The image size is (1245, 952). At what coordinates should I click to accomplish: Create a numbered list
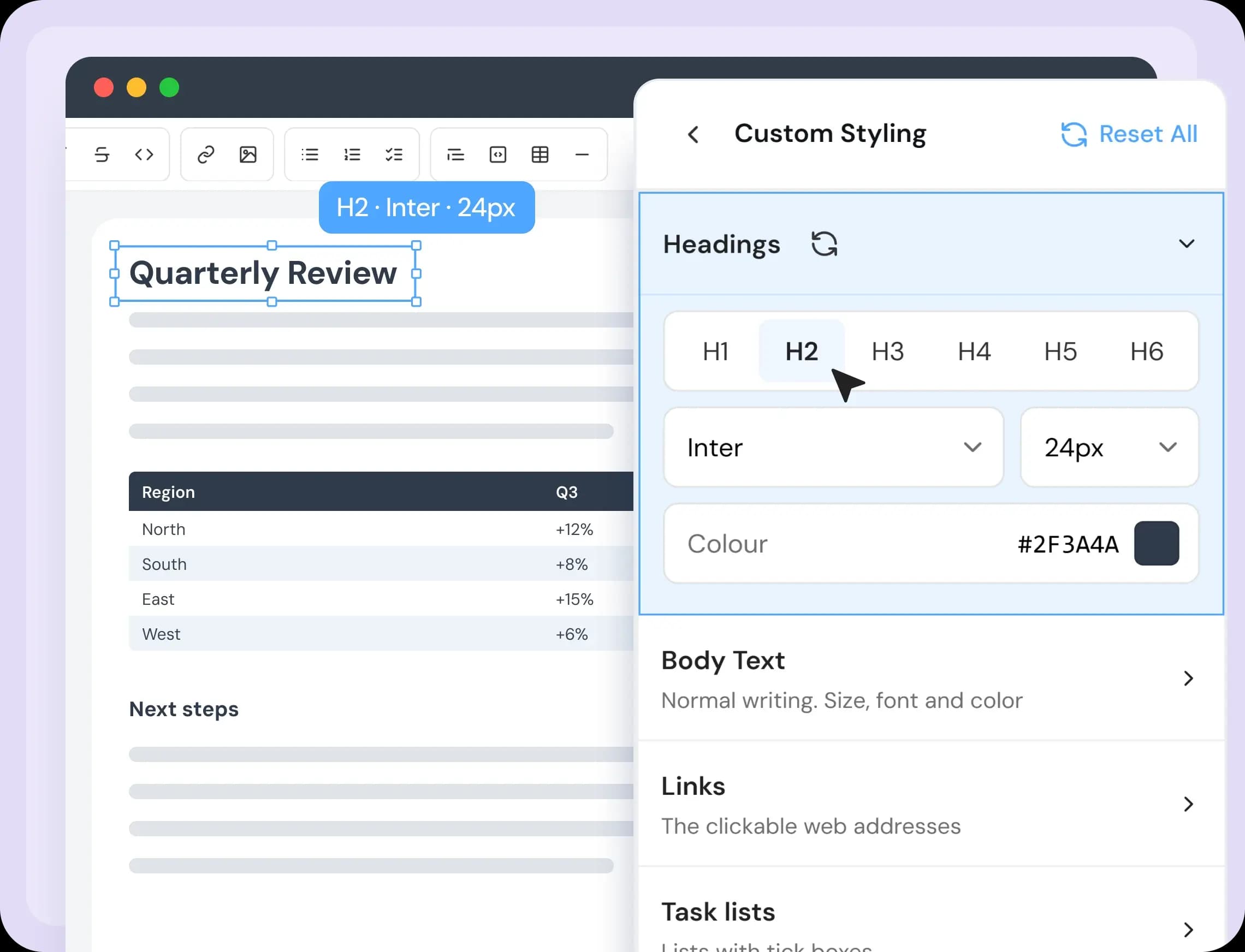tap(352, 154)
